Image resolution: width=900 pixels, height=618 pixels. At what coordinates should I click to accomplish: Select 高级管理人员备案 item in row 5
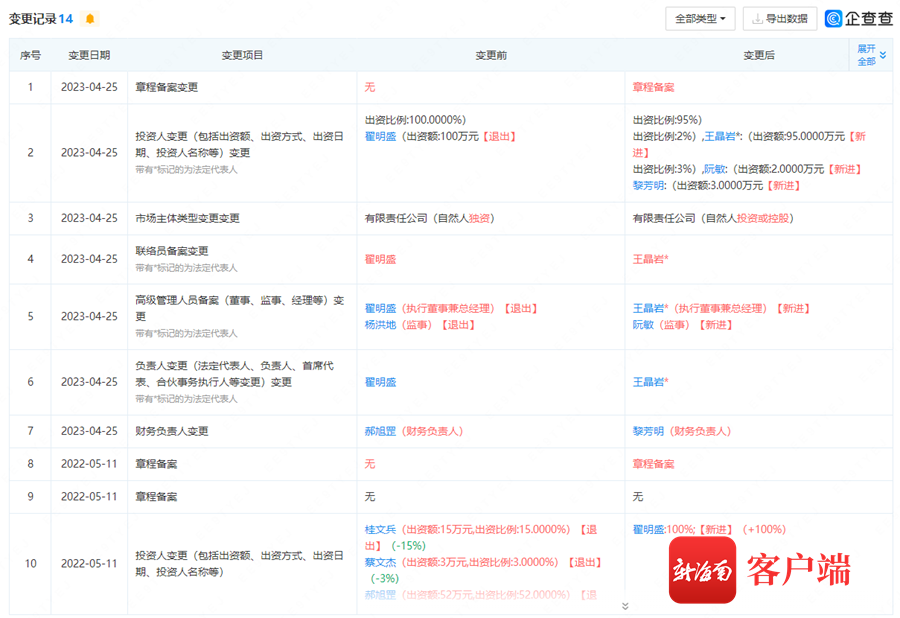pos(239,308)
